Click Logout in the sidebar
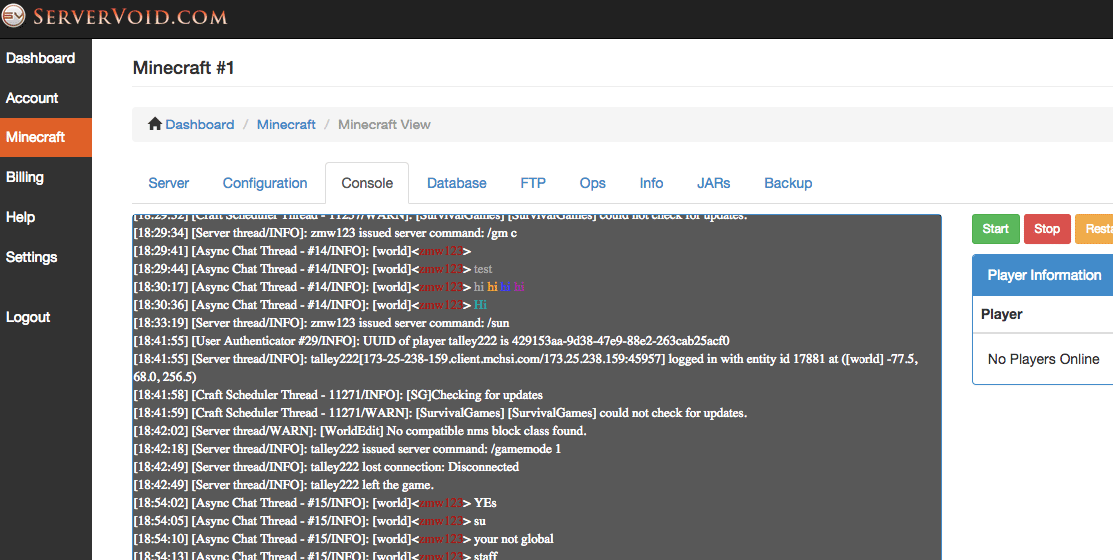The width and height of the screenshot is (1113, 560). pyautogui.click(x=28, y=317)
